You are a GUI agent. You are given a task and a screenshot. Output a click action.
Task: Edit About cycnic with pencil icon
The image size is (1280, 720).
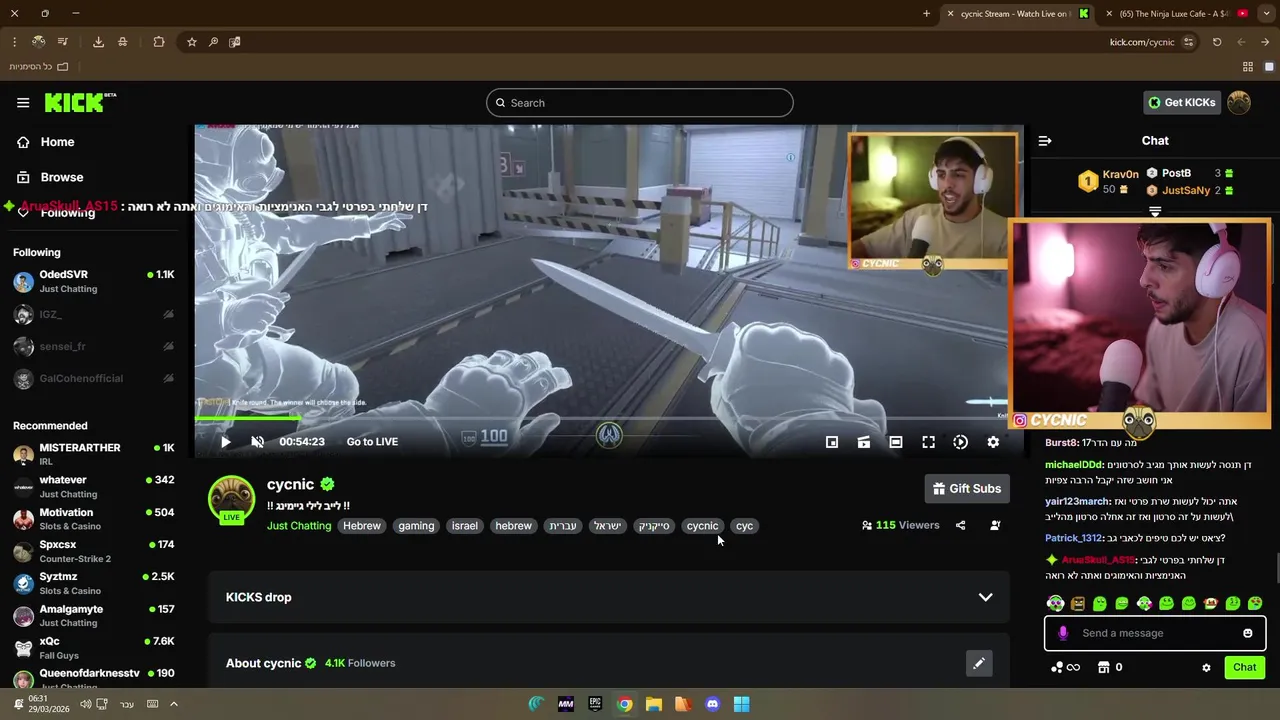[x=979, y=663]
